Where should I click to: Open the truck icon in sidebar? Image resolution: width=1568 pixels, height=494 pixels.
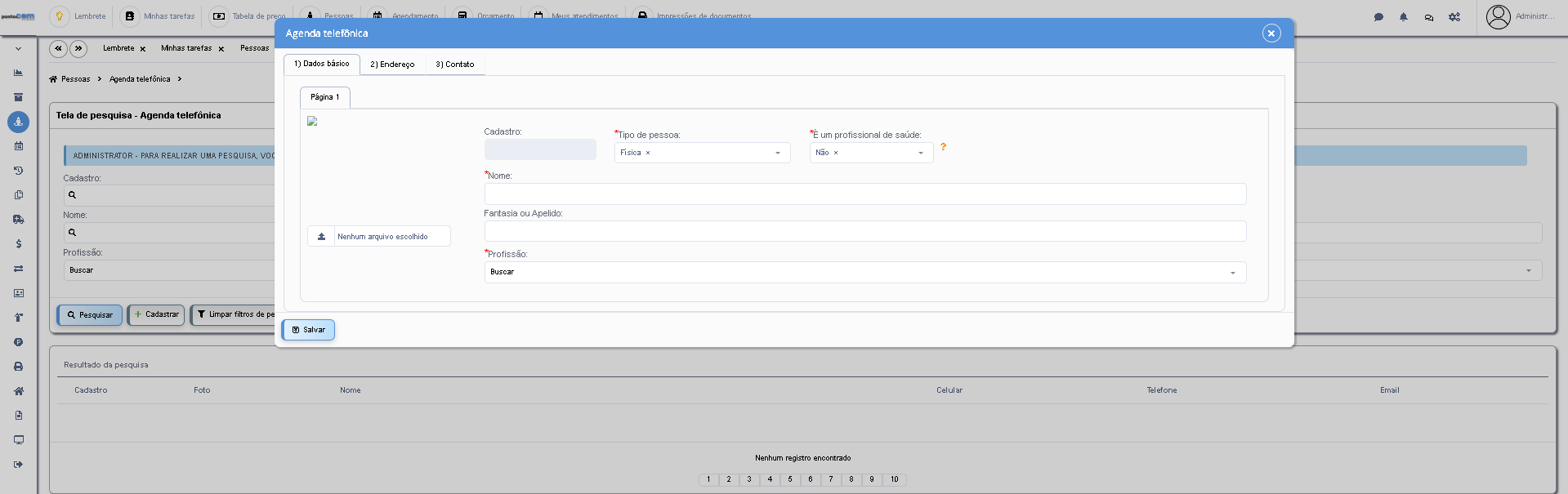click(x=19, y=220)
